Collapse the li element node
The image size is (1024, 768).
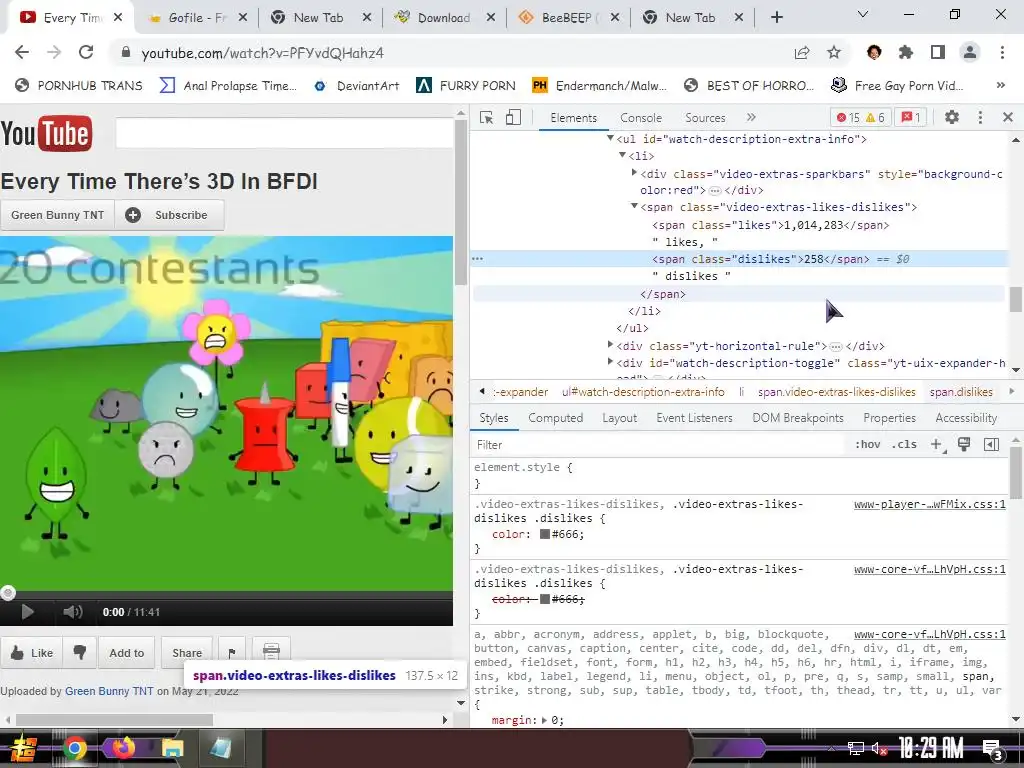coord(622,155)
